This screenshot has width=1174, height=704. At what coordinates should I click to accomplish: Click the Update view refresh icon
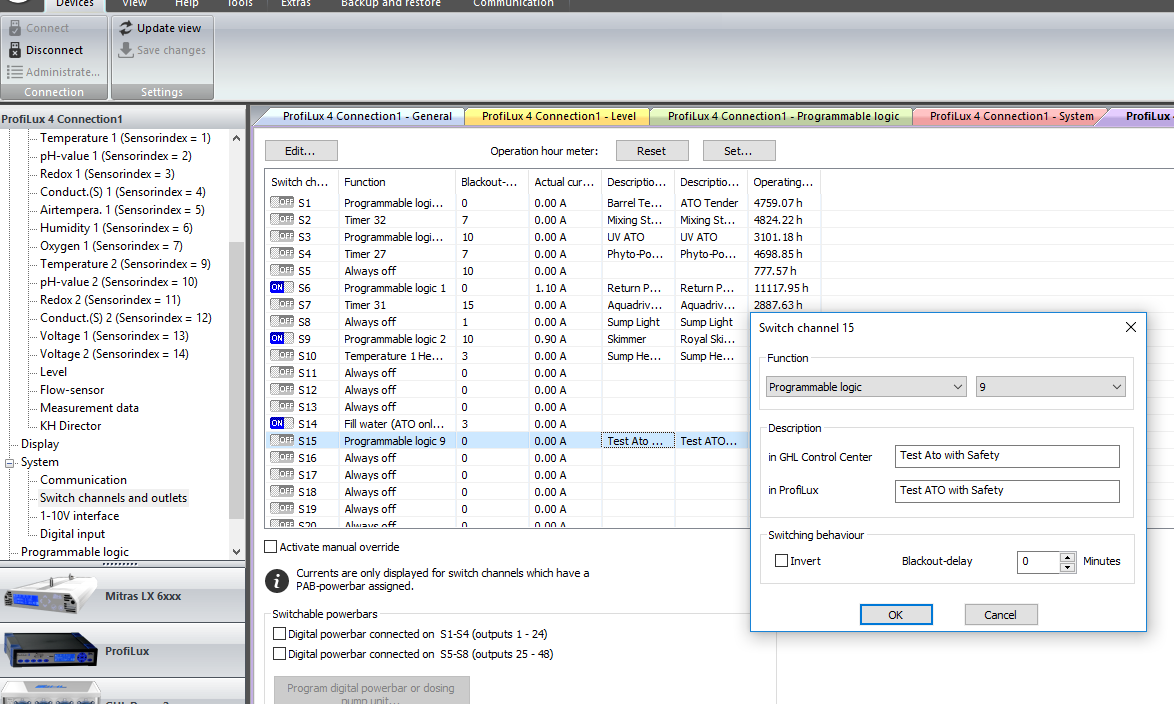[126, 28]
